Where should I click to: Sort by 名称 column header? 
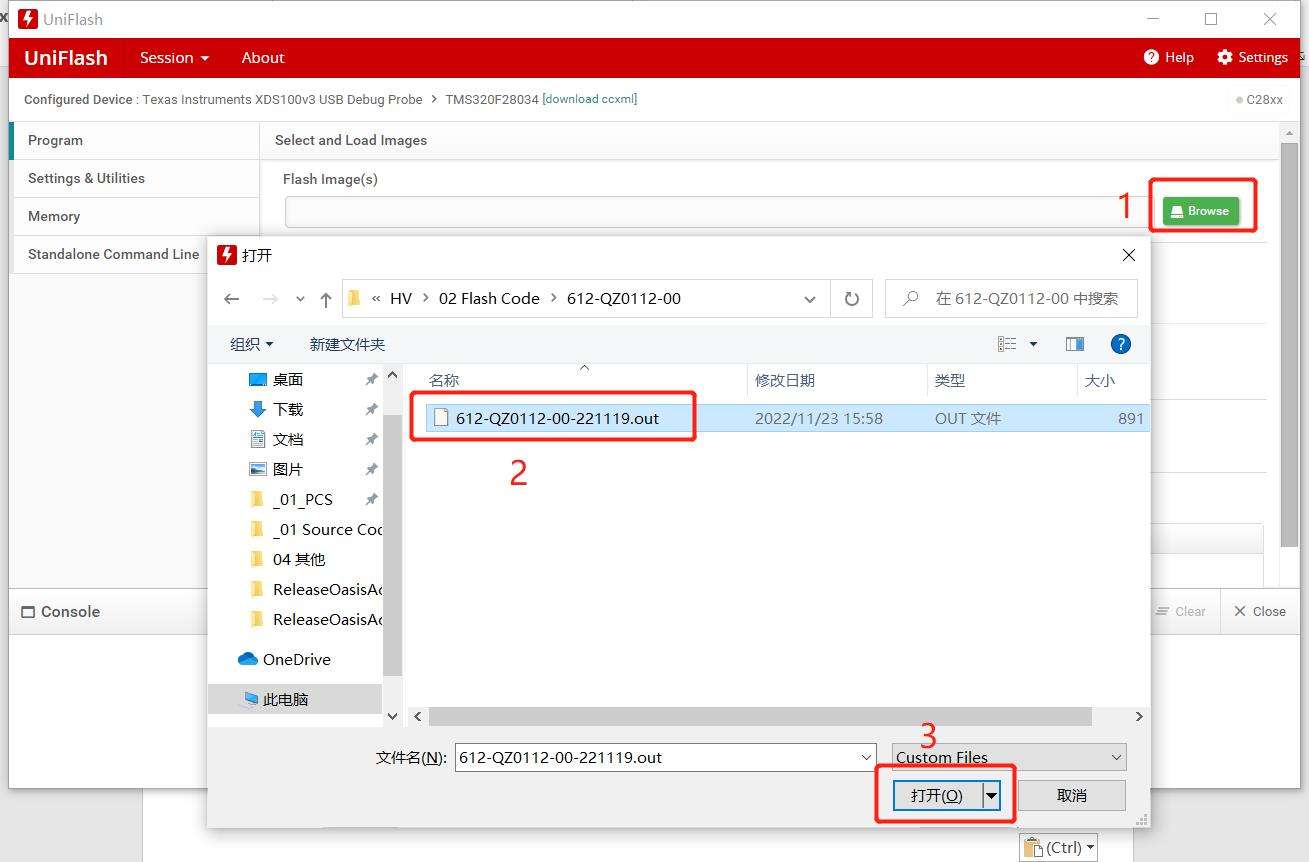coord(444,380)
